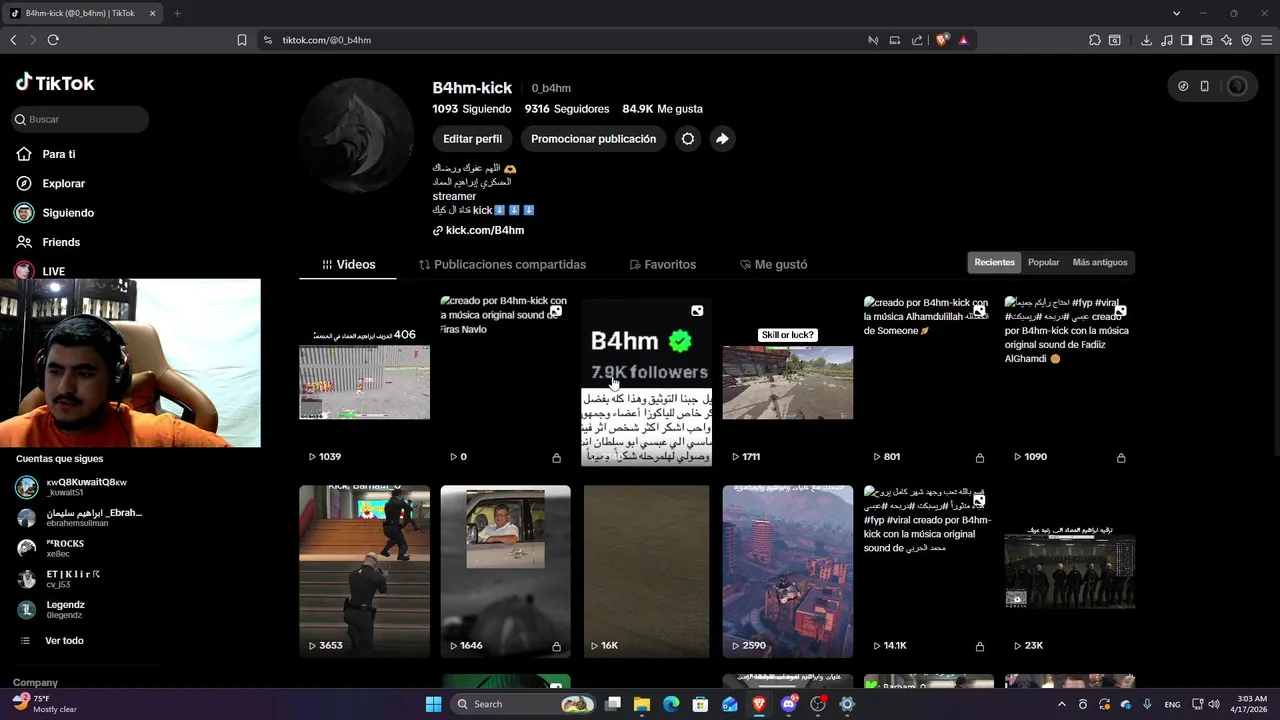Open the Windows Start menu
The height and width of the screenshot is (720, 1280).
coord(433,704)
